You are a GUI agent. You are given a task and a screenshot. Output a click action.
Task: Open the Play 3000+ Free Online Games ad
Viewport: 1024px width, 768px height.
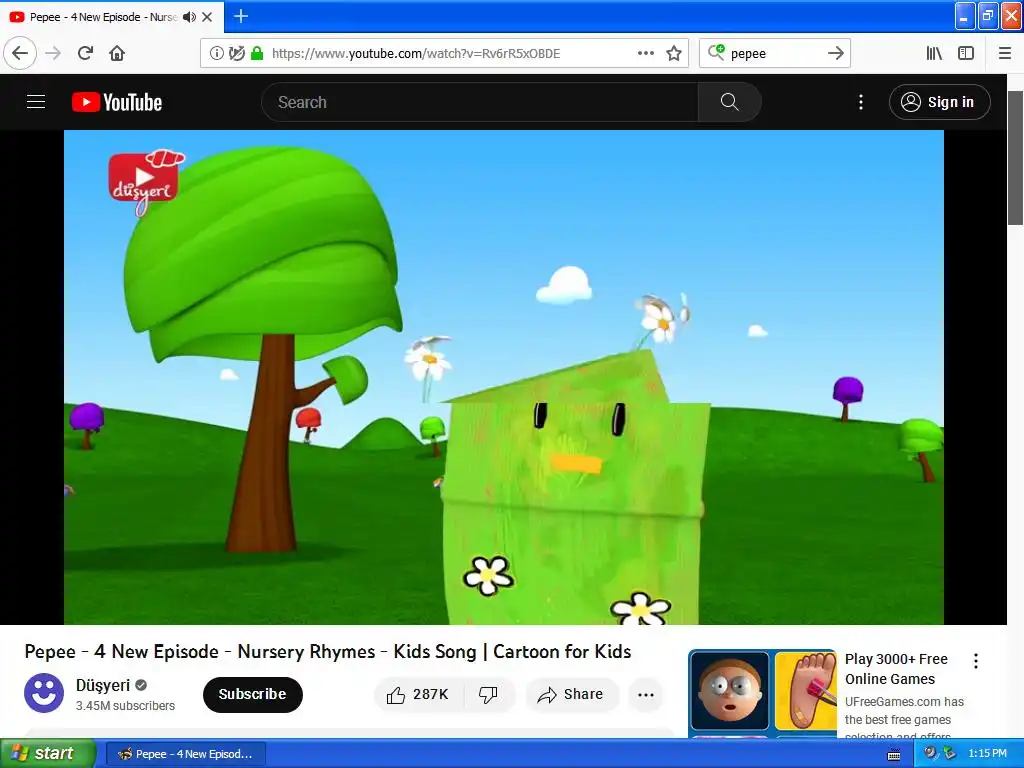(x=896, y=669)
